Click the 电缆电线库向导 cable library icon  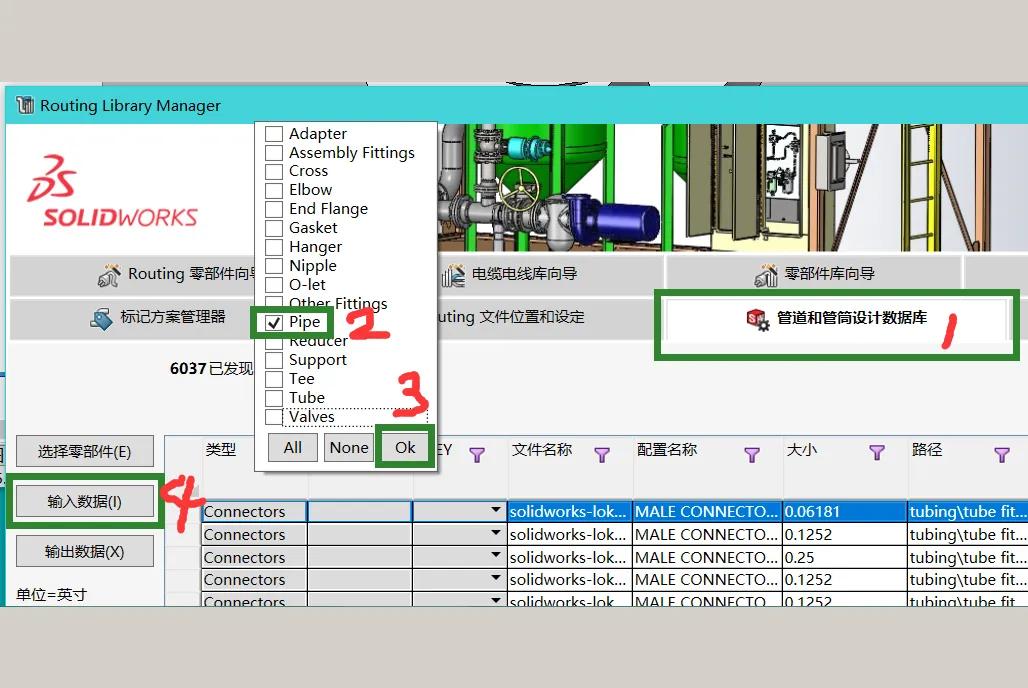[452, 272]
